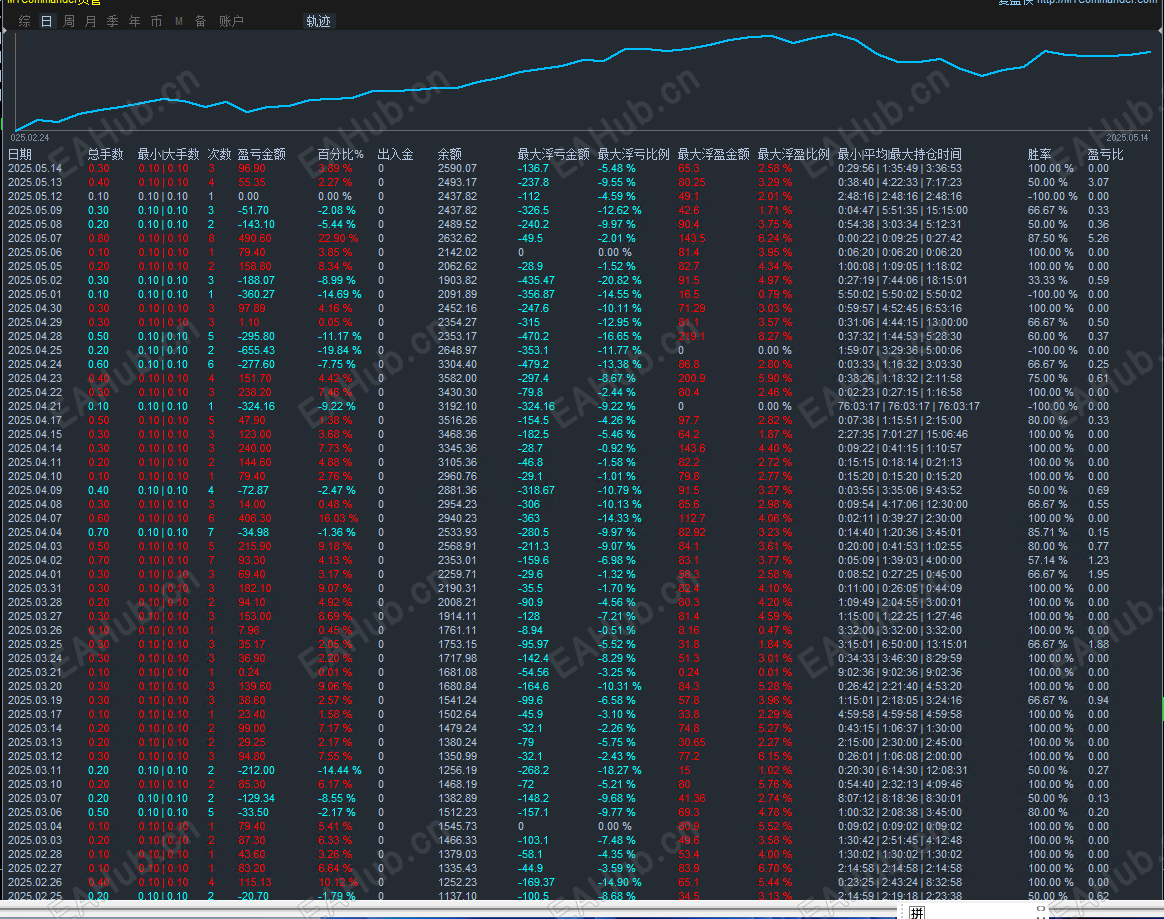Click the 76:03:17 | 76:03:17 | 76:03:17 holding time
The image size is (1164, 919).
coord(909,406)
